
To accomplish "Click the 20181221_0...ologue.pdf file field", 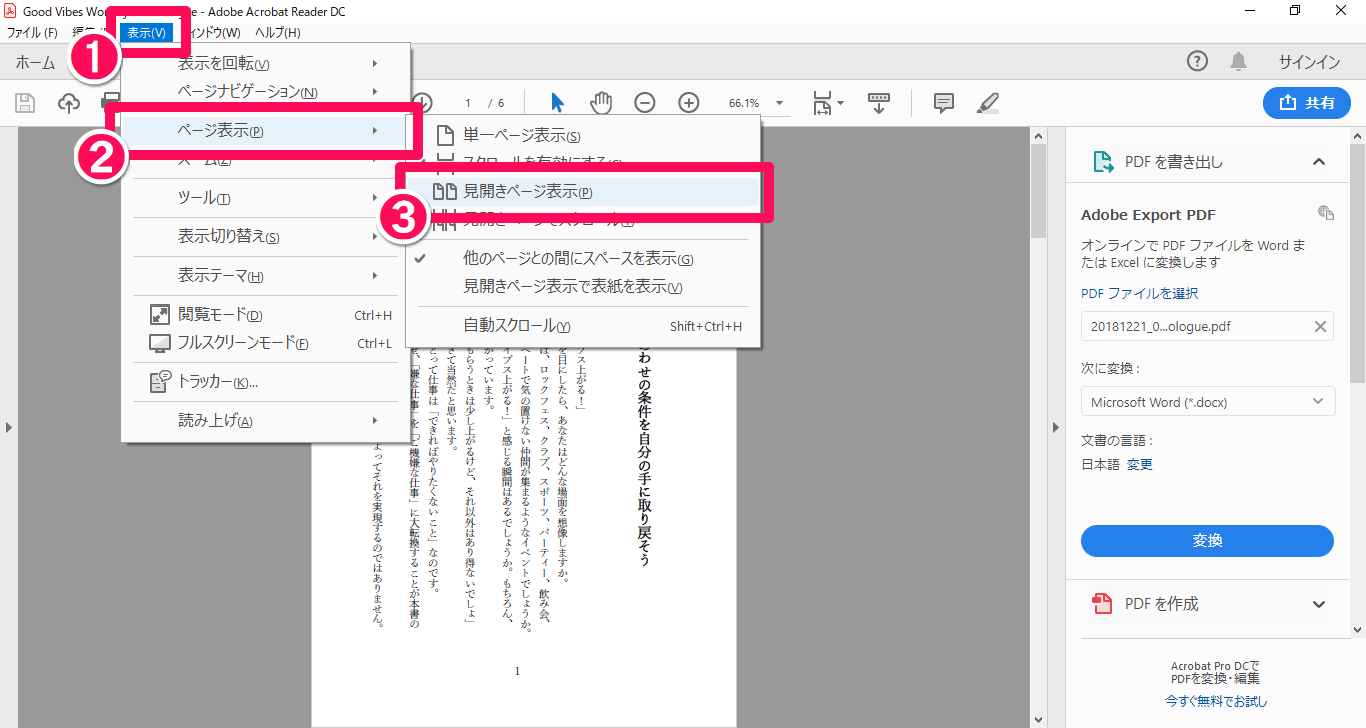I will point(1207,326).
